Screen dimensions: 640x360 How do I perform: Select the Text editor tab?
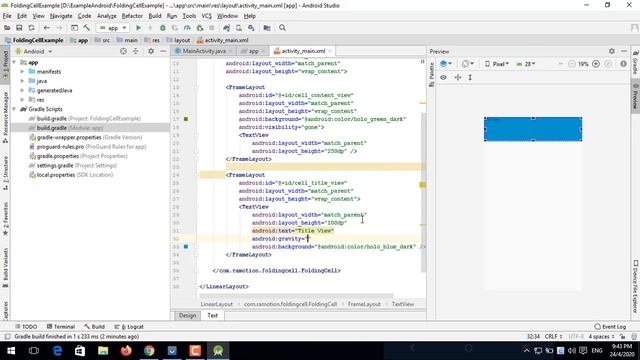click(x=213, y=316)
